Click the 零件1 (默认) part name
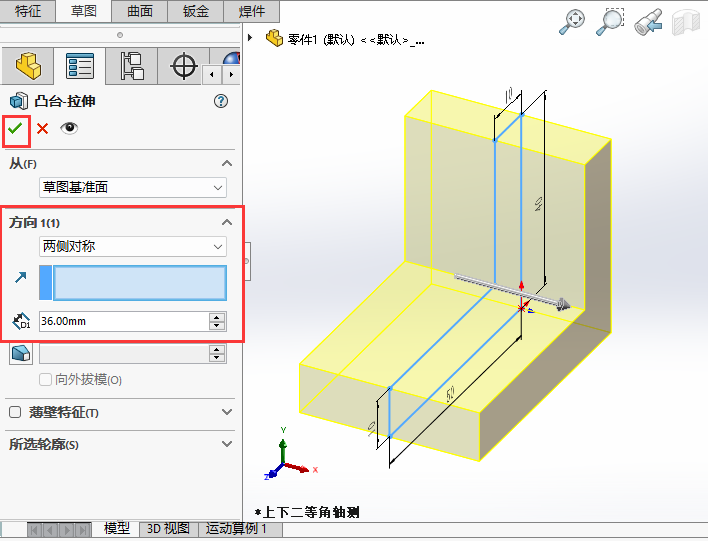 (321, 40)
